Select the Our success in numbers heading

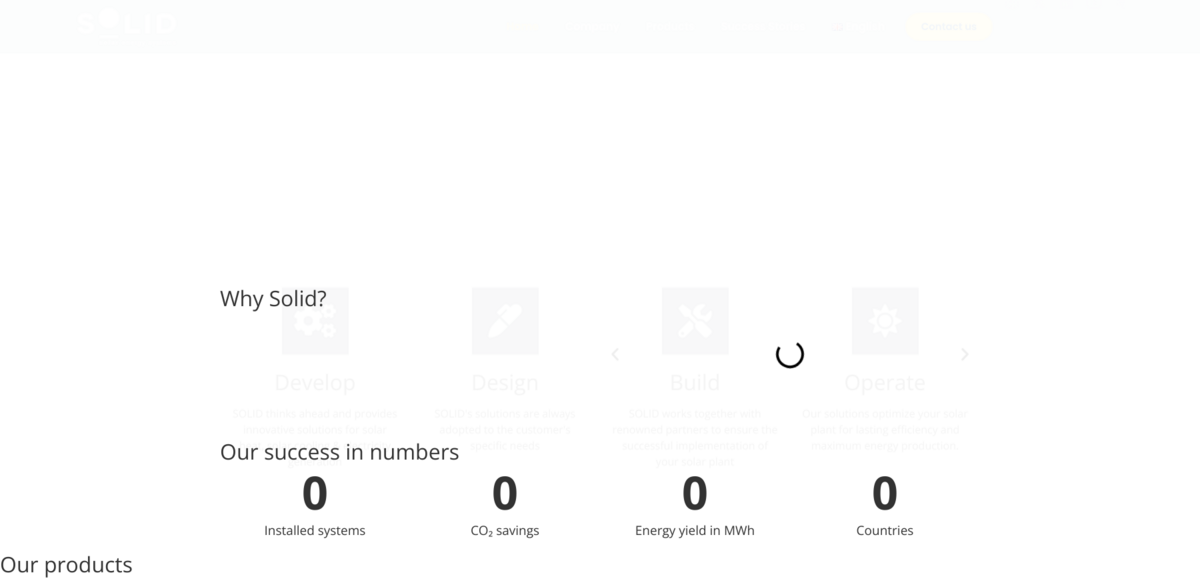[339, 452]
